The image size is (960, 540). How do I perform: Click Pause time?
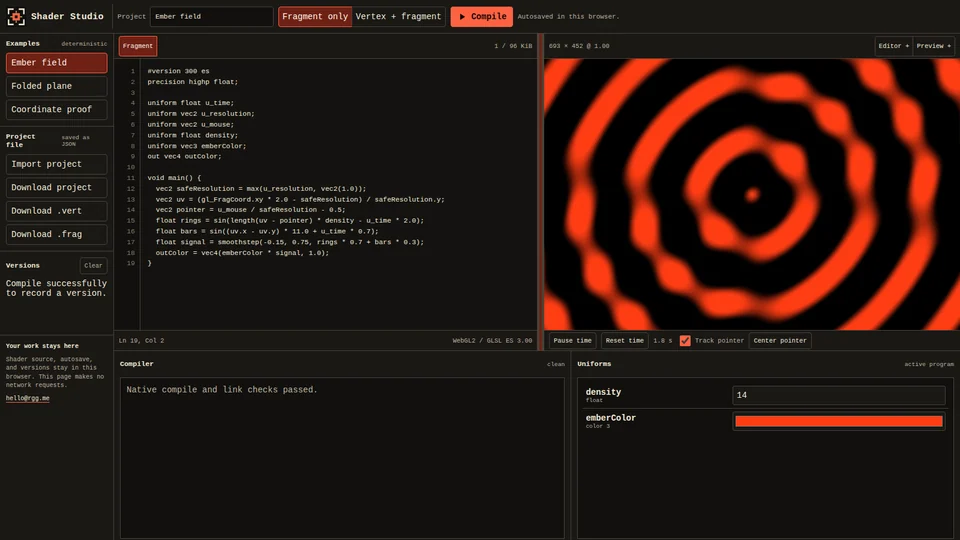point(572,340)
